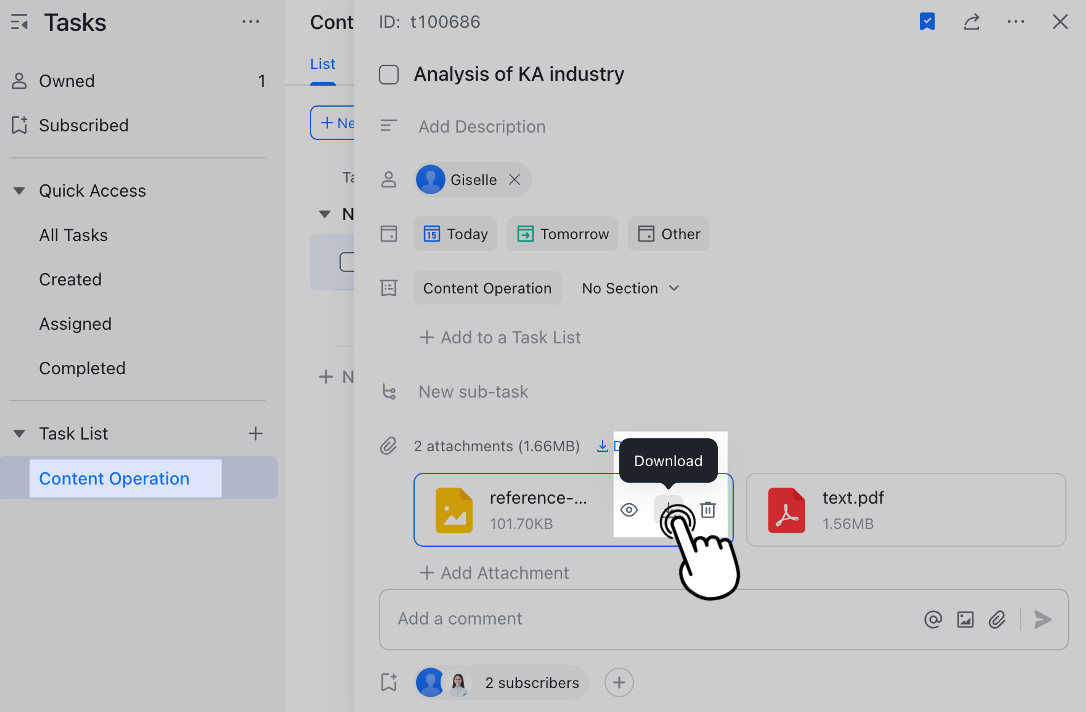
Task: Click the plus icon beside Task List
Action: (x=255, y=433)
